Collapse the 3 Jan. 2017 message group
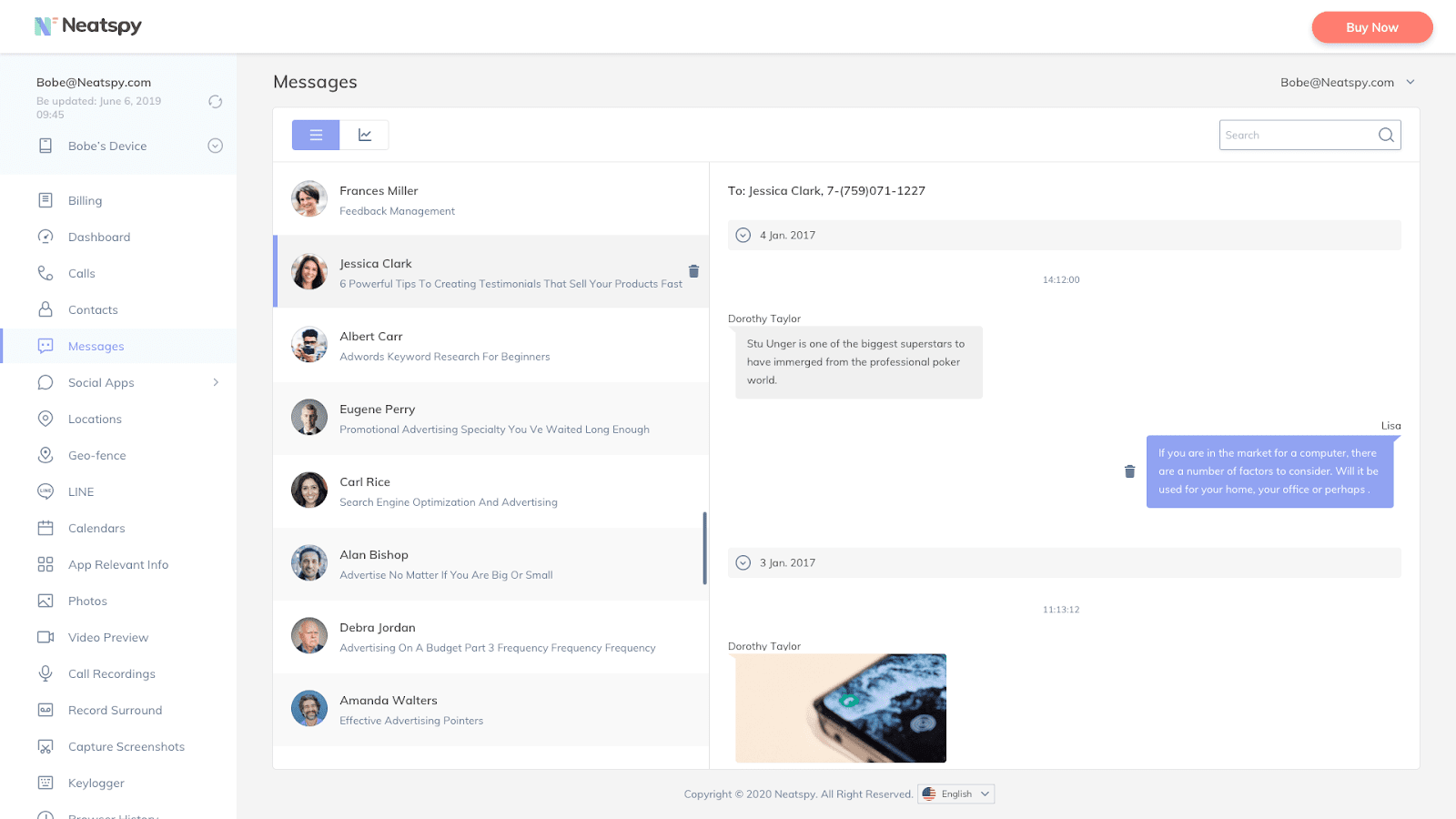The height and width of the screenshot is (819, 1456). [x=743, y=563]
